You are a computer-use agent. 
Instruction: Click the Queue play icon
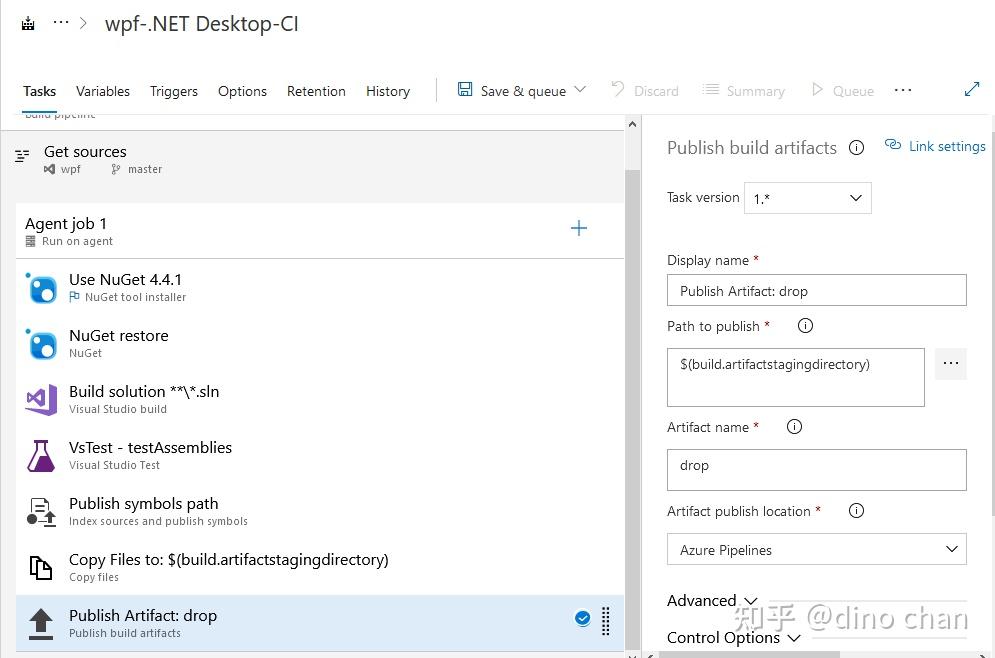click(x=817, y=89)
